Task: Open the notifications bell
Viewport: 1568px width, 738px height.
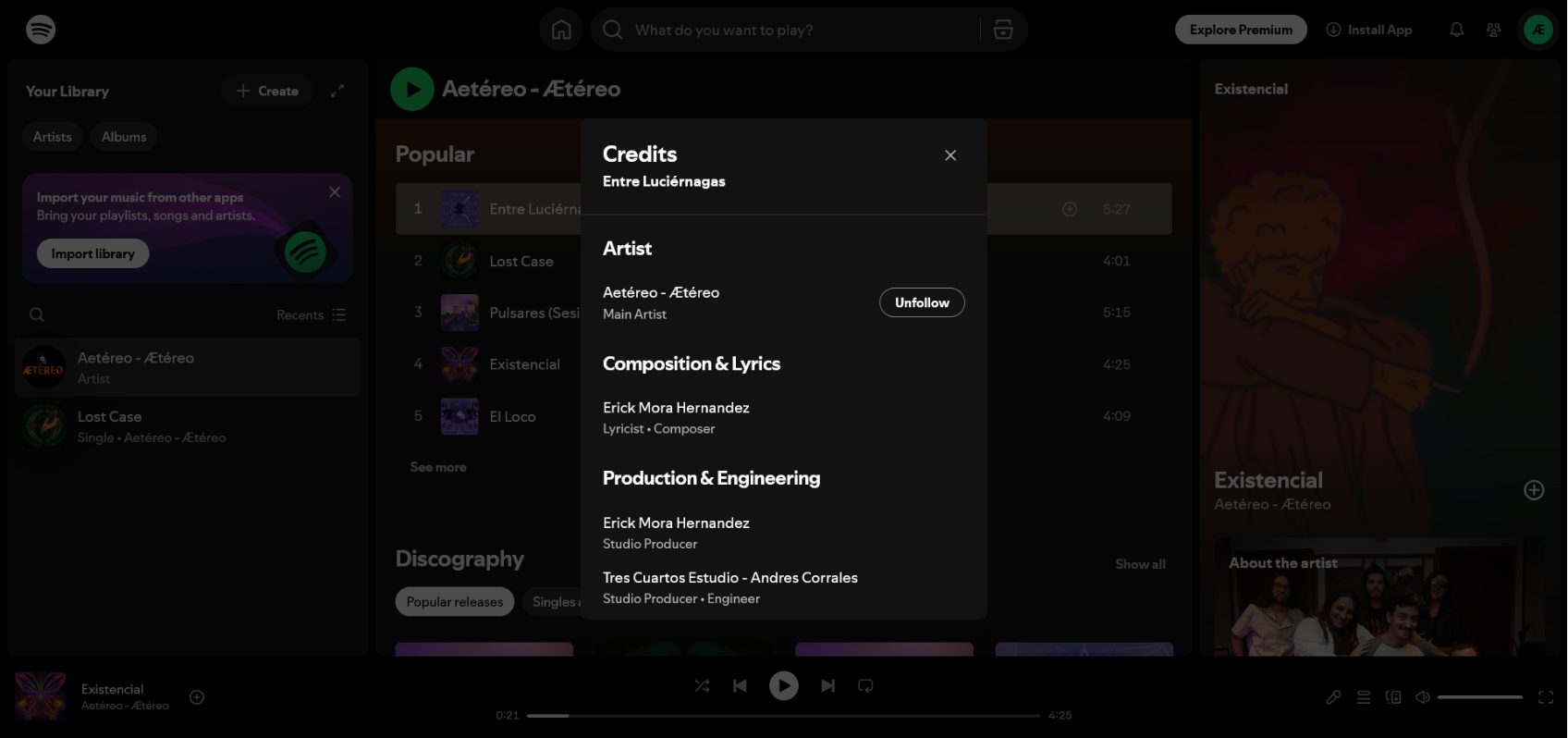Action: [1456, 30]
